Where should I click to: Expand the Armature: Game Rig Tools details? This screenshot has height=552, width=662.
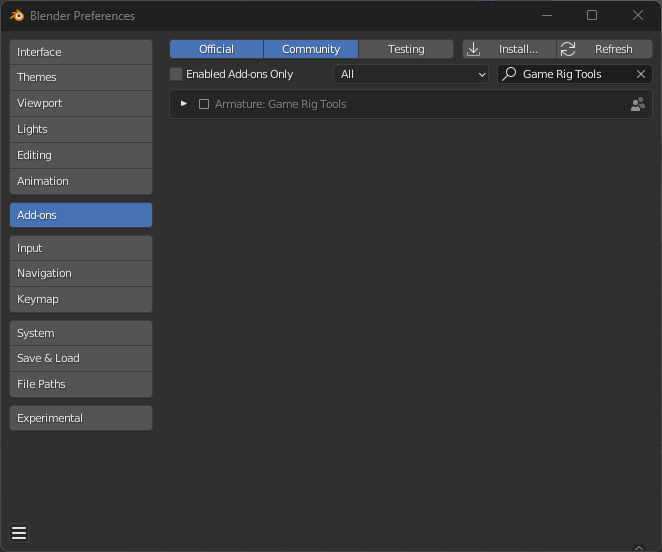click(x=184, y=103)
